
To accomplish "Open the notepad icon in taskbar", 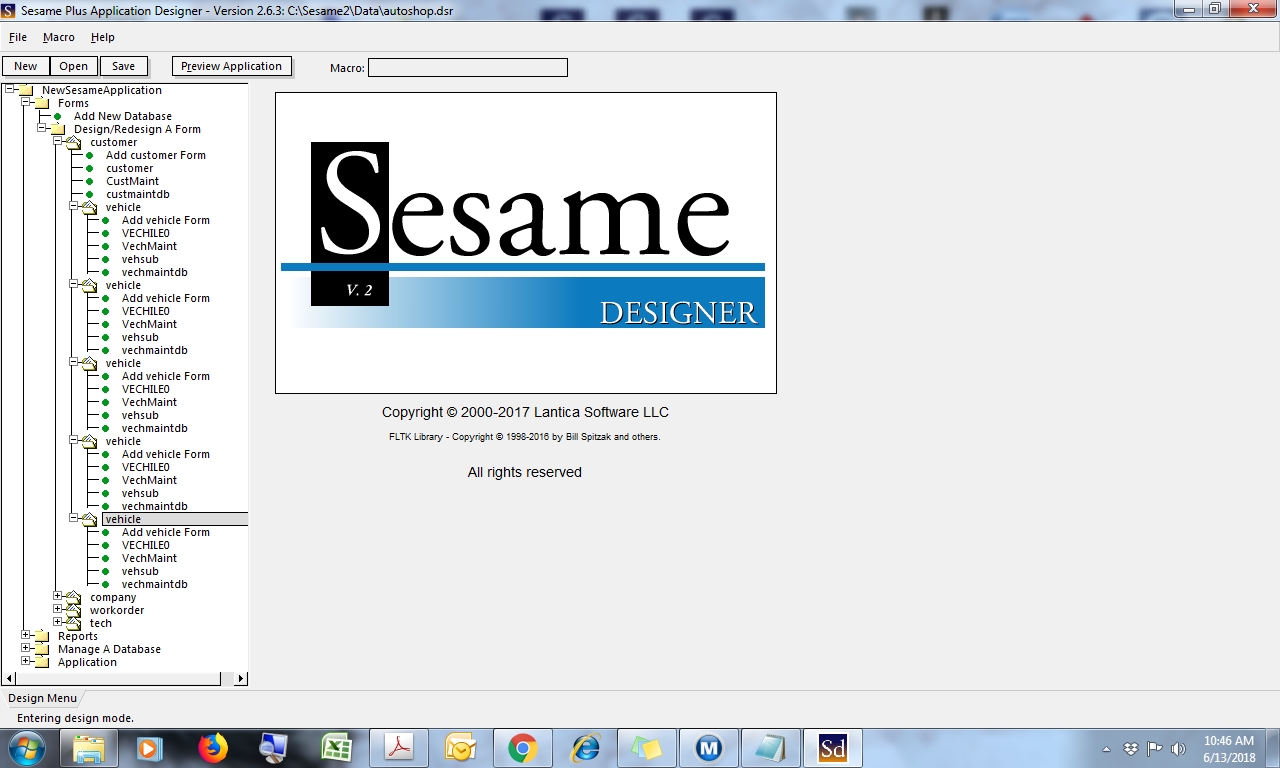I will click(x=770, y=748).
